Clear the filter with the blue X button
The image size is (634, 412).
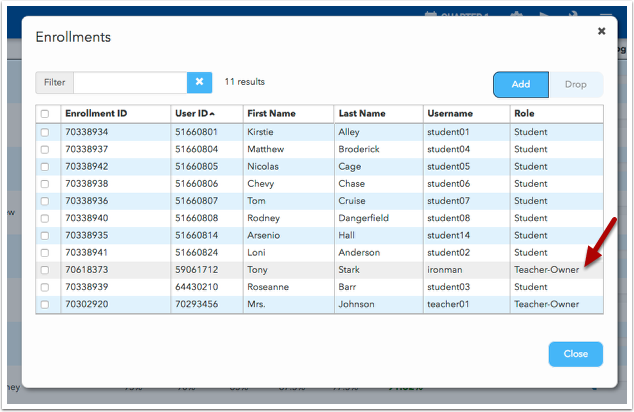click(199, 82)
